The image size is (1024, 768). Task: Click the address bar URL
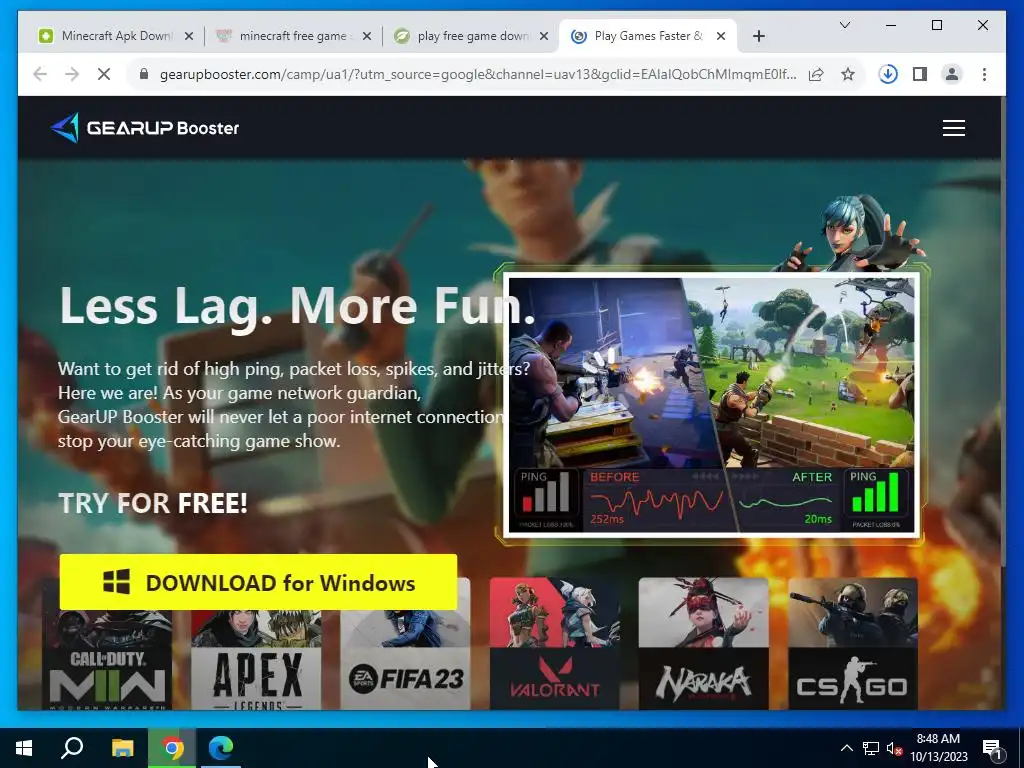click(x=477, y=74)
